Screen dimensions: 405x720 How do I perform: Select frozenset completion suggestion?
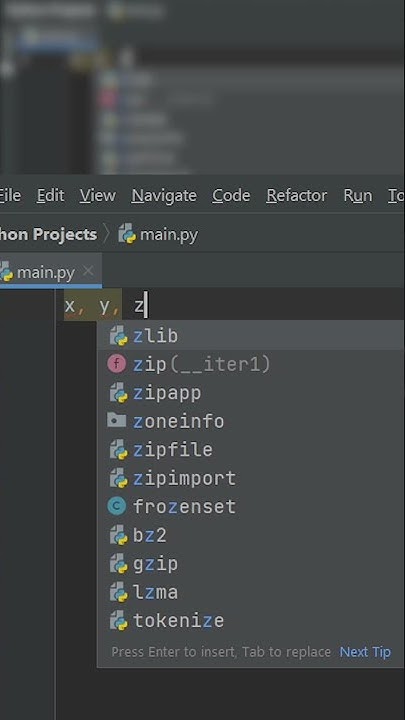point(251,506)
